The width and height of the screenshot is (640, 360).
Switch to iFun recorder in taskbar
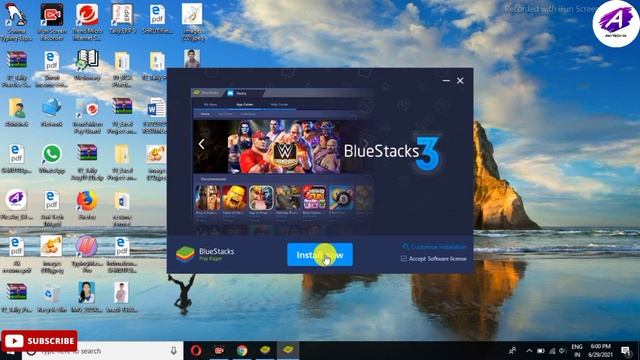pos(219,351)
